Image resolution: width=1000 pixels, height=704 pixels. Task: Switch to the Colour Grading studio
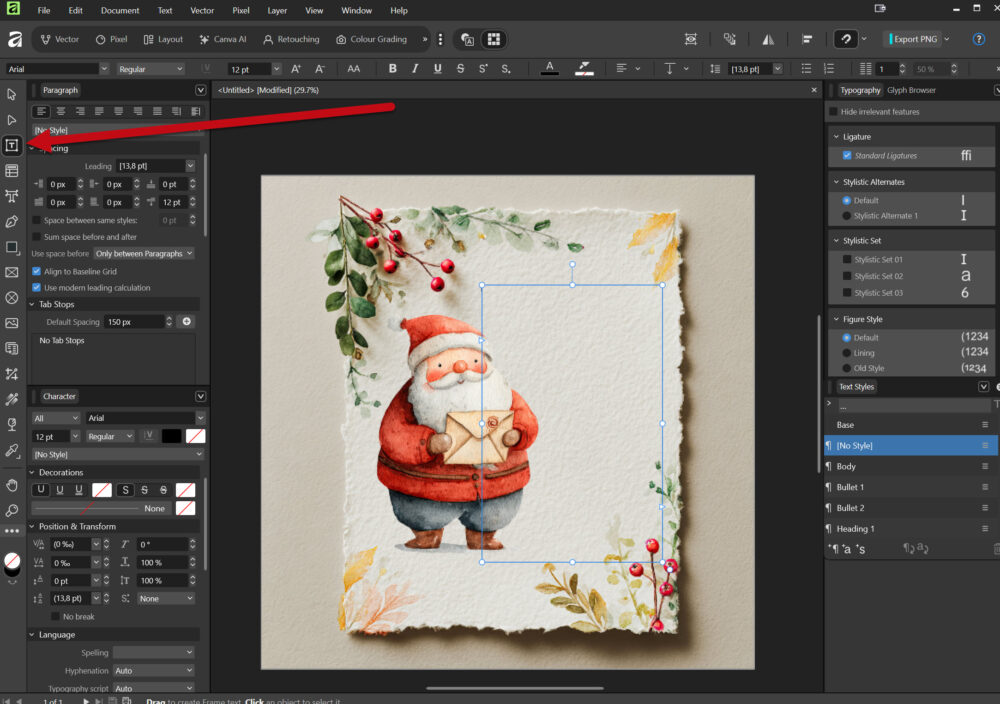coord(372,39)
